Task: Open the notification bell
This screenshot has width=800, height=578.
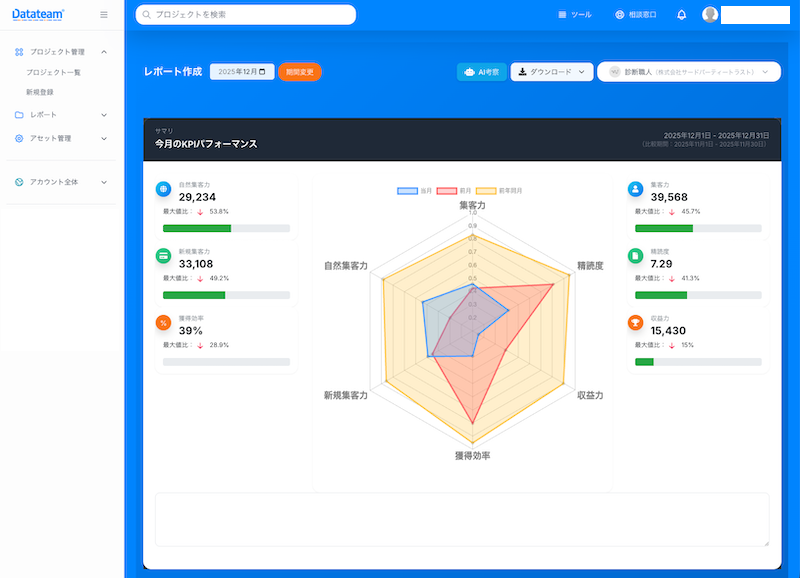Action: coord(681,15)
